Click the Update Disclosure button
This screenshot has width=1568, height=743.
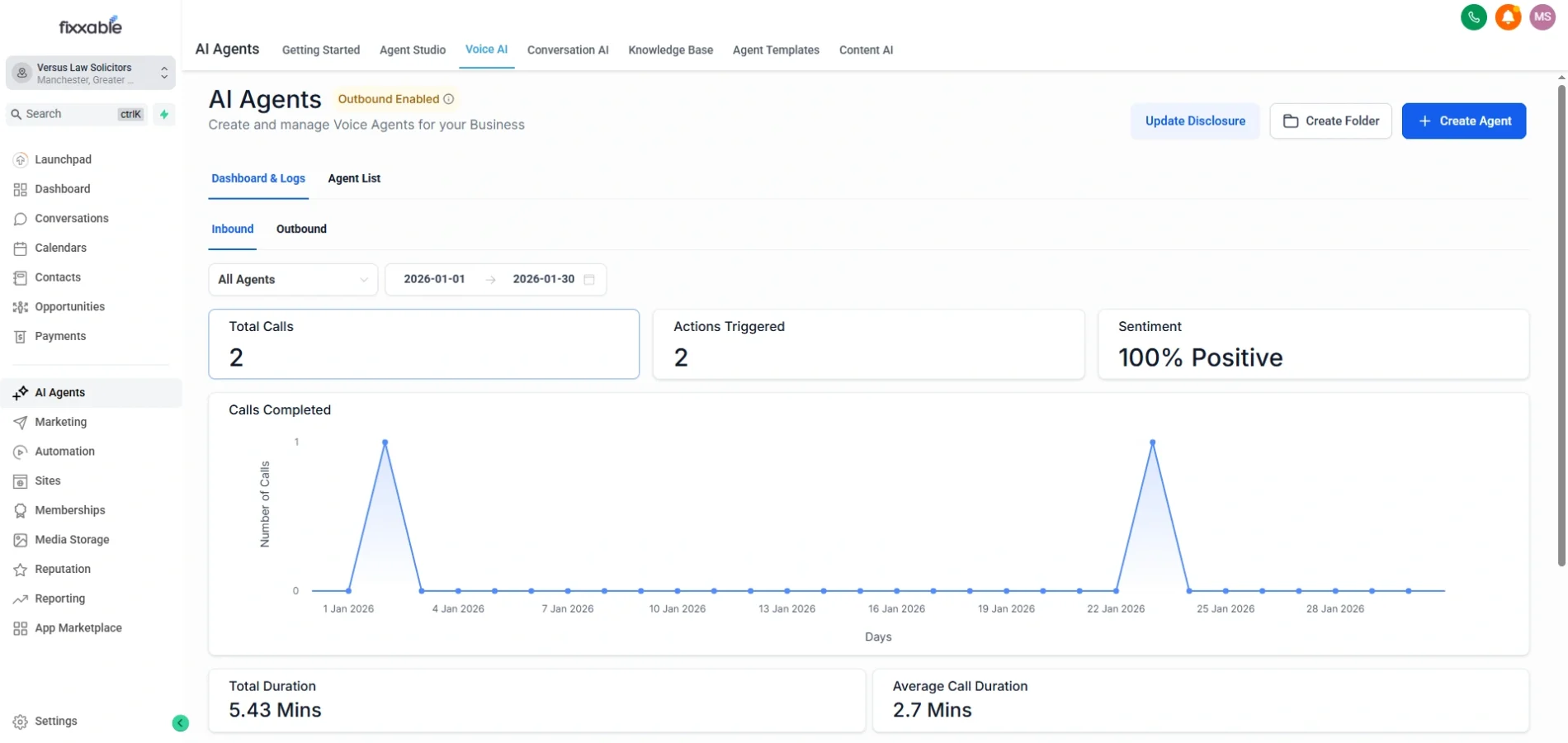point(1194,121)
